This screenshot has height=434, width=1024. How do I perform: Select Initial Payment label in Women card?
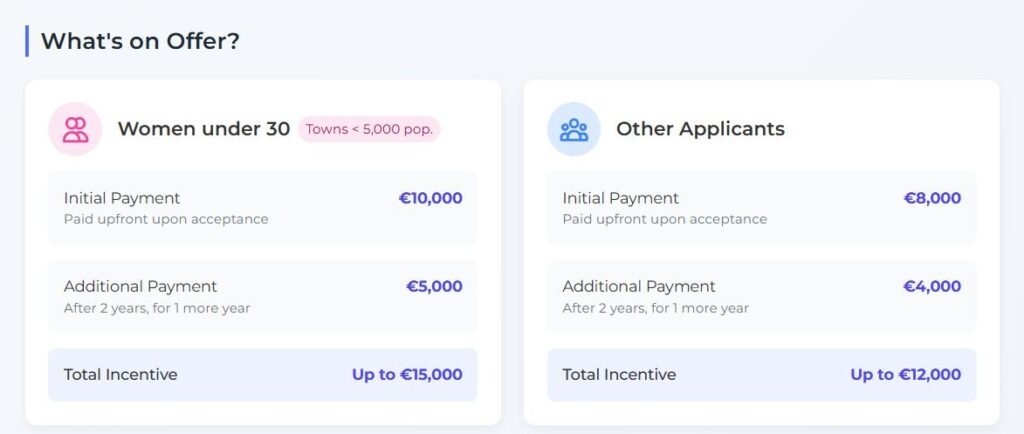(122, 198)
